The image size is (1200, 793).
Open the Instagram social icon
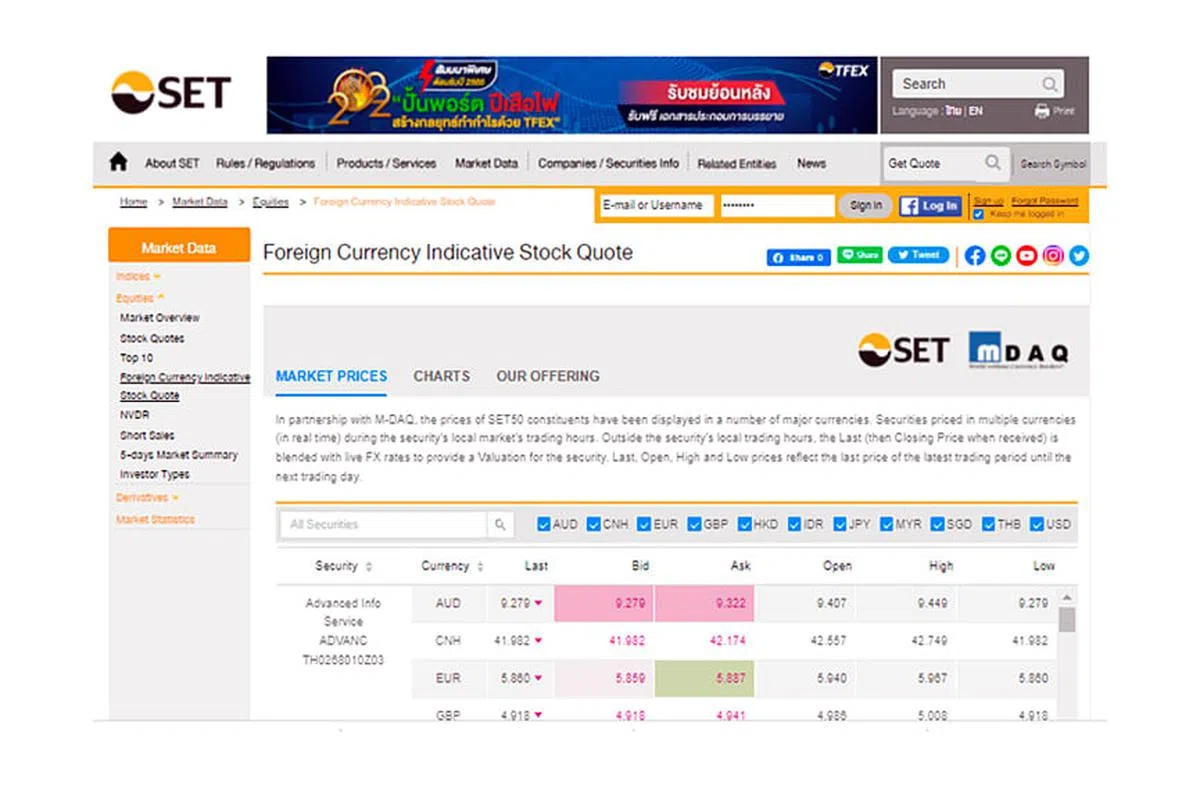1053,256
